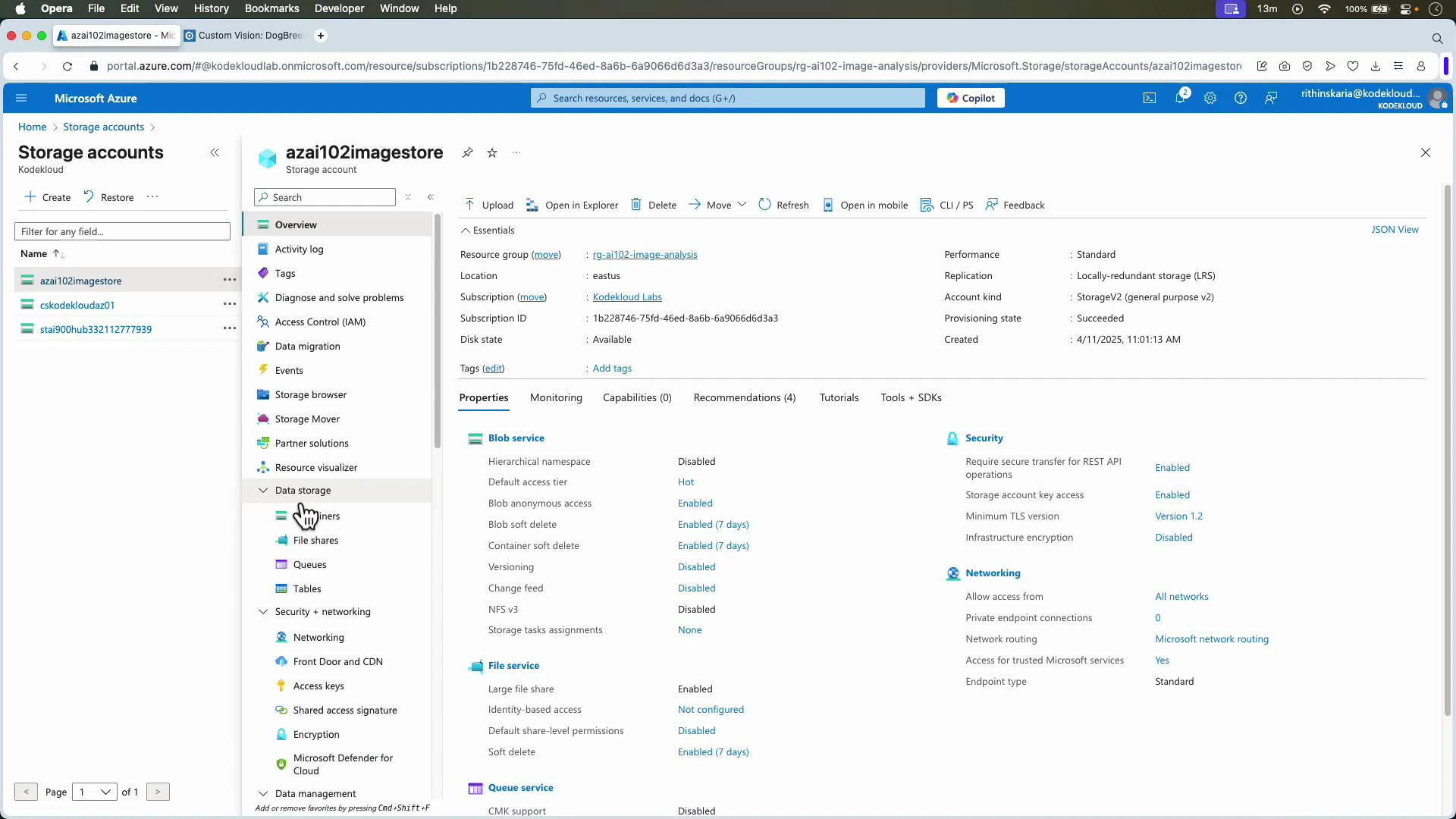1456x819 pixels.
Task: Open Cloud Shell icon in header
Action: click(x=1150, y=98)
